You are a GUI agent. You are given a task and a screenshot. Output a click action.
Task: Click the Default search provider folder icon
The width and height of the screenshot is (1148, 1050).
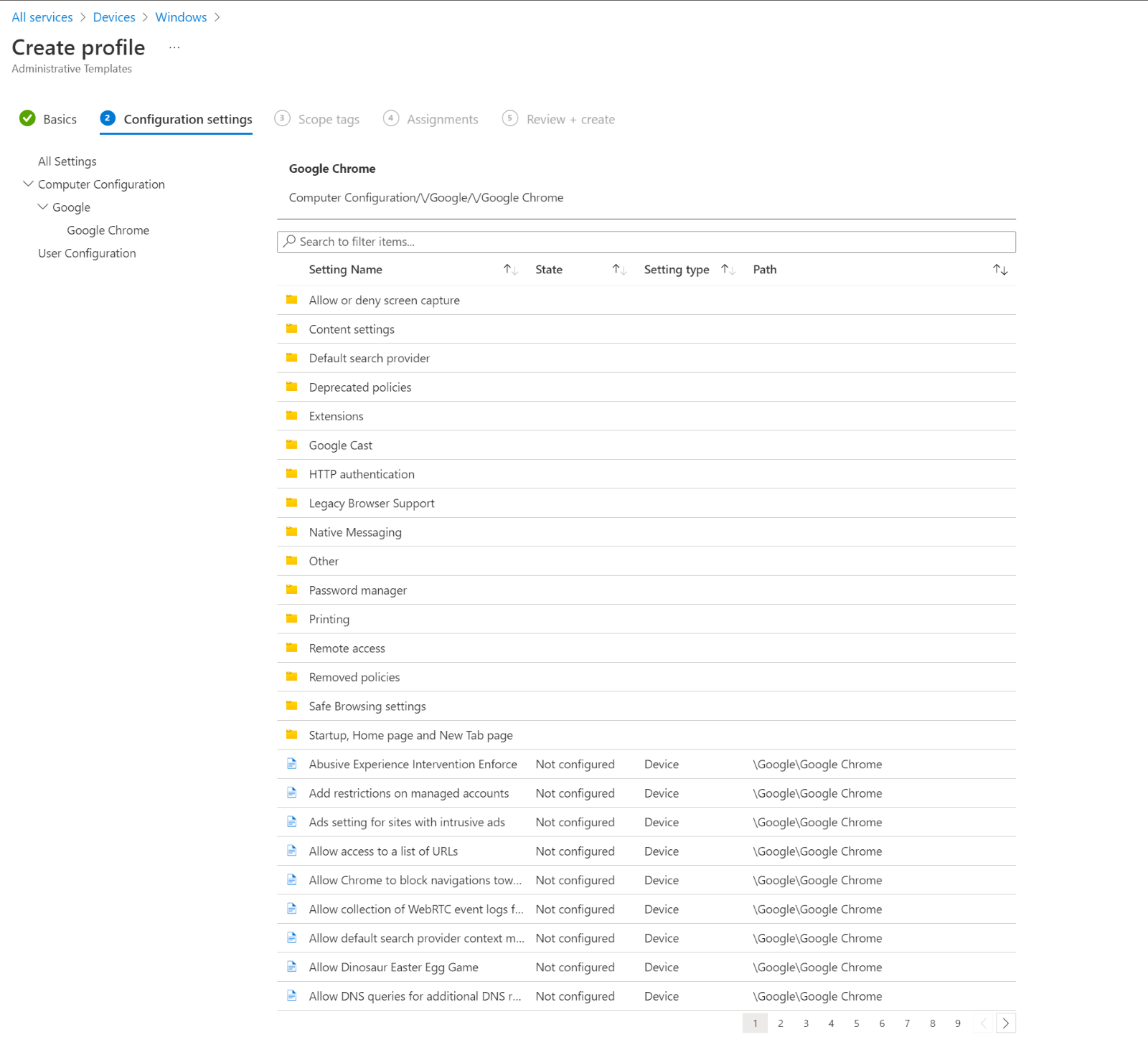[x=291, y=358]
